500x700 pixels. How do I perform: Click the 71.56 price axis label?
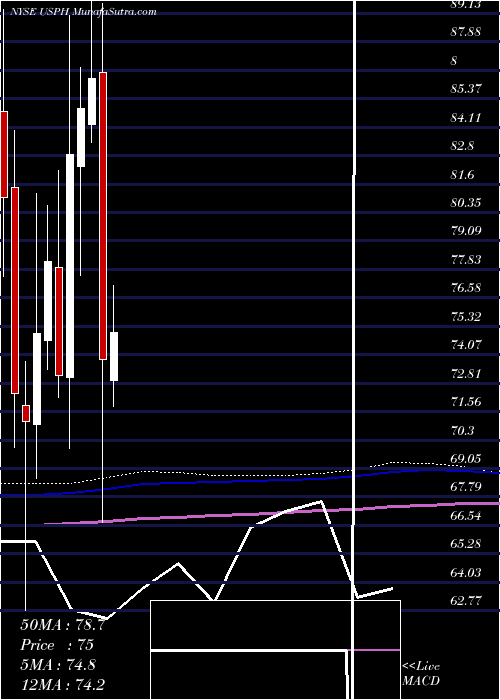pos(466,402)
